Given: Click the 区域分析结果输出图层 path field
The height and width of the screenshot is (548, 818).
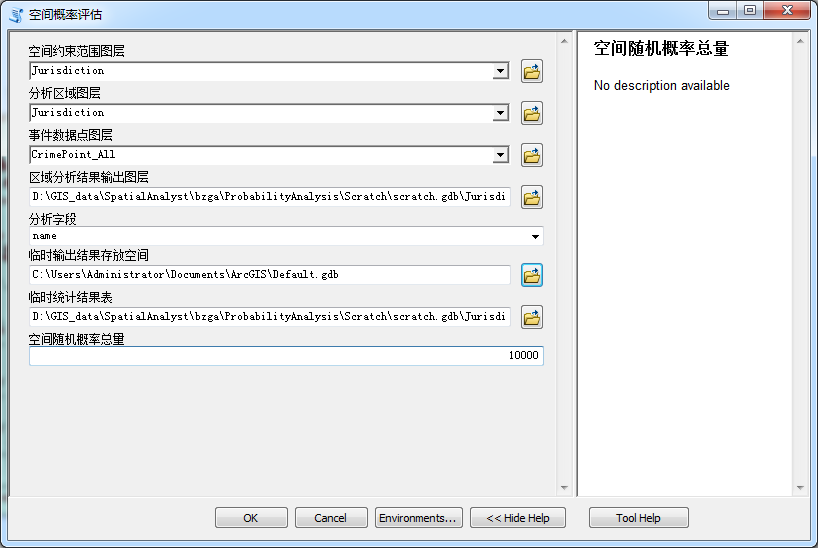Looking at the screenshot, I should point(270,197).
